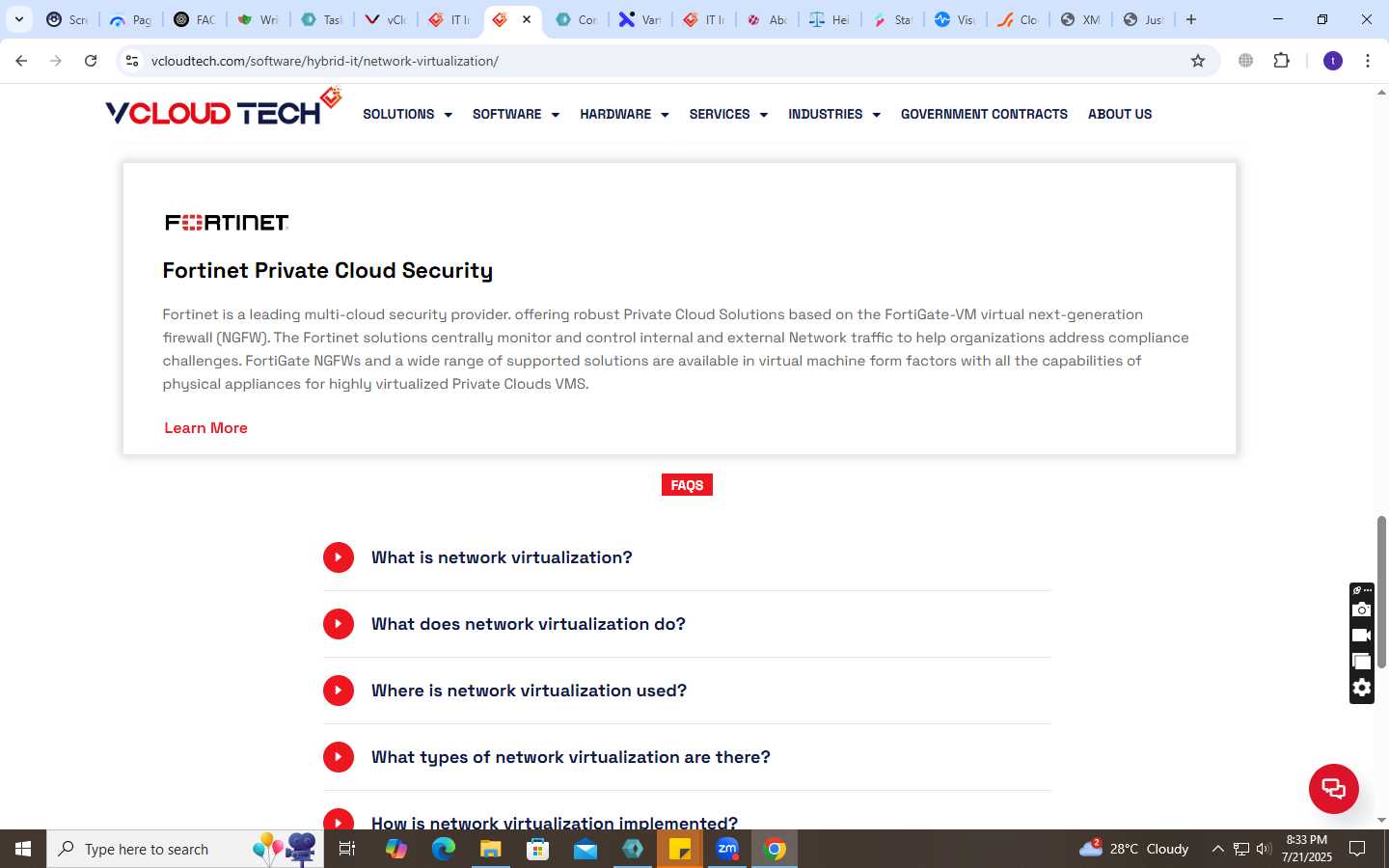Reload the current page
The height and width of the screenshot is (868, 1389).
coord(91,61)
